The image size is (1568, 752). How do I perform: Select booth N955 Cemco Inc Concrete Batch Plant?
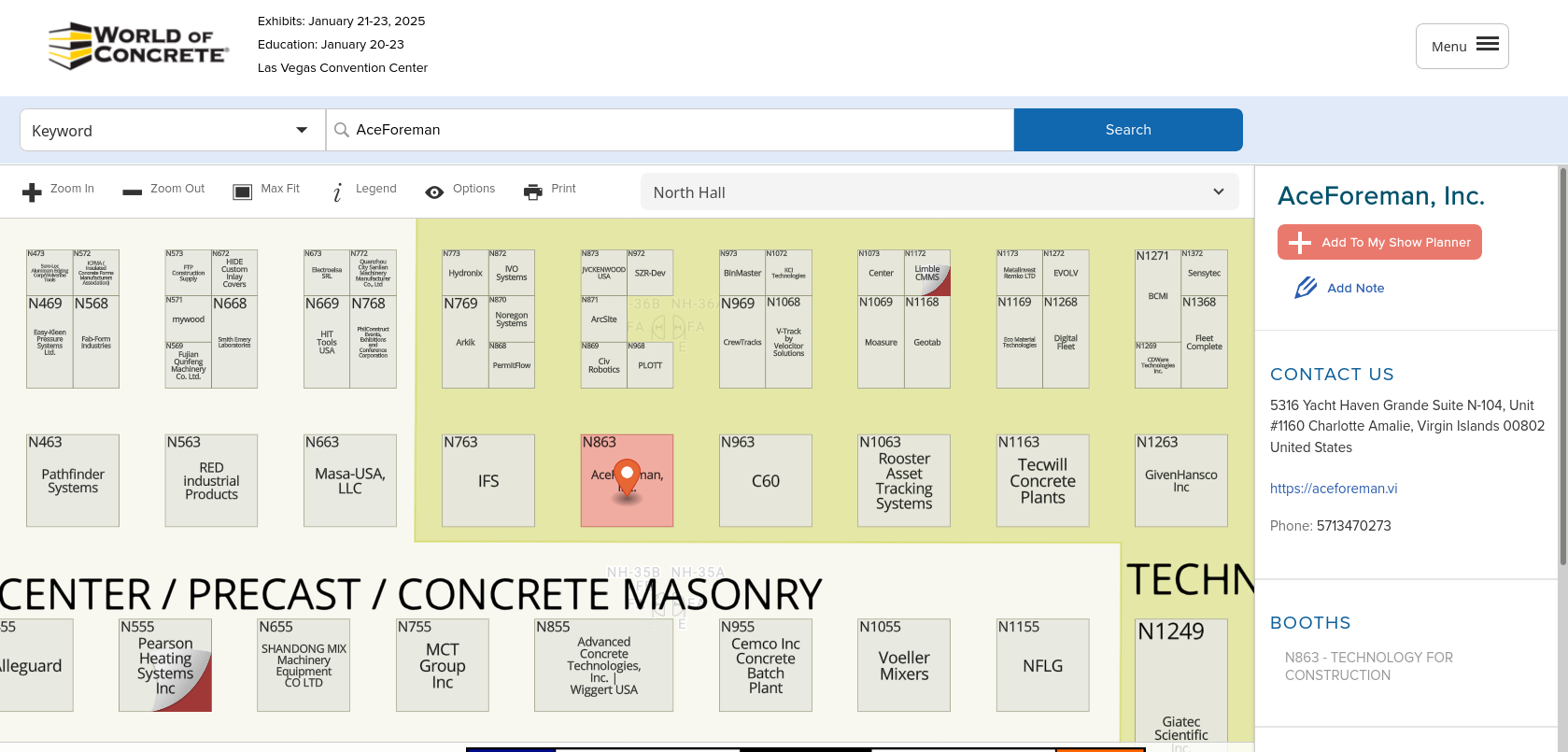click(x=766, y=665)
